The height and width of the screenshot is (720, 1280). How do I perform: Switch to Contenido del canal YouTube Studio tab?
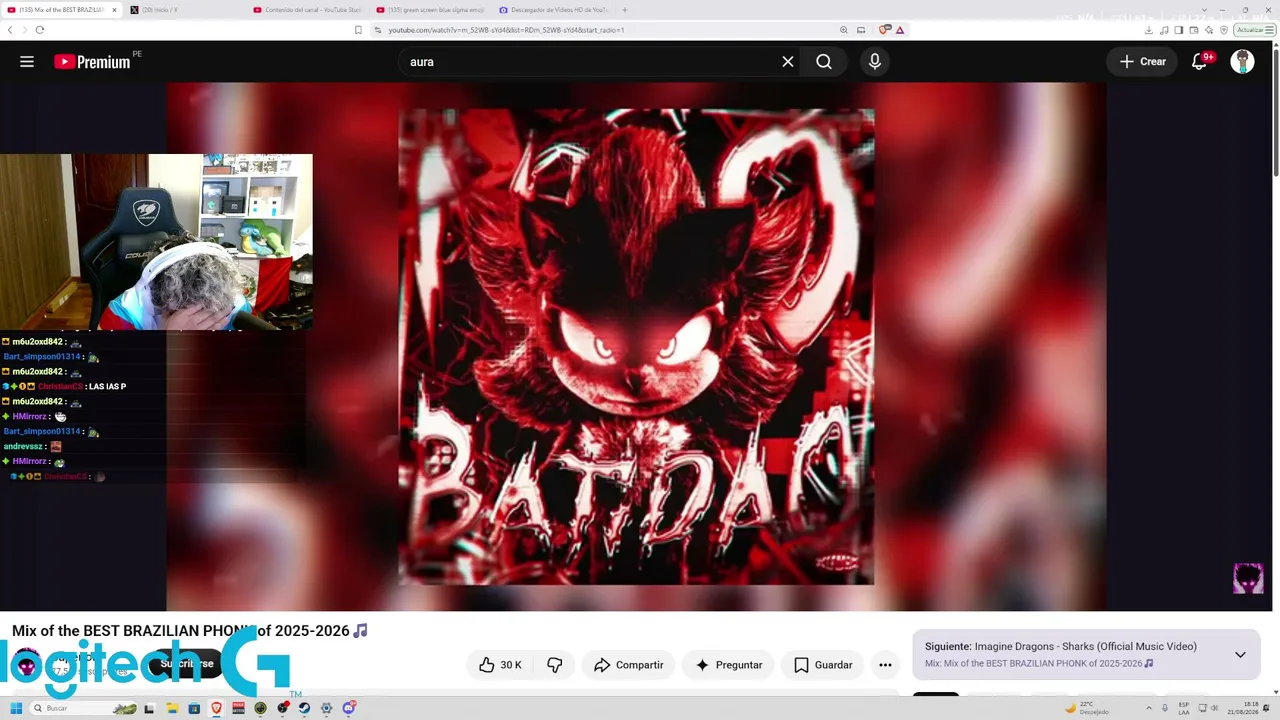(x=307, y=10)
